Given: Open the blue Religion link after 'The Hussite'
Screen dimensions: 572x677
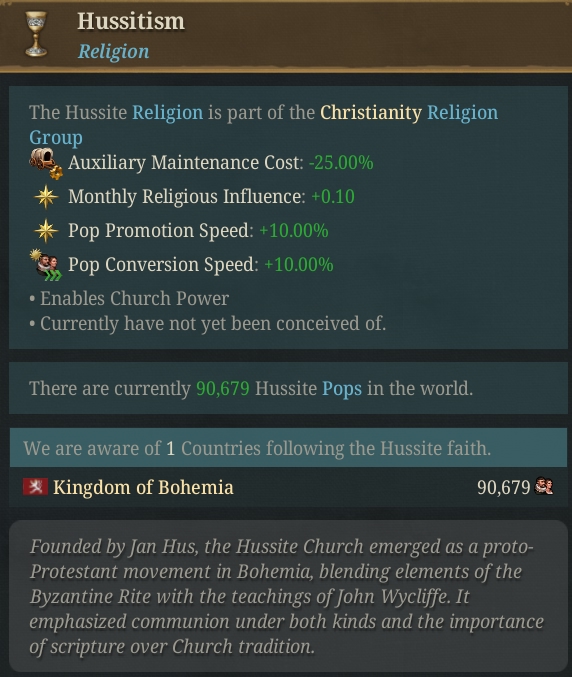Looking at the screenshot, I should coord(167,113).
